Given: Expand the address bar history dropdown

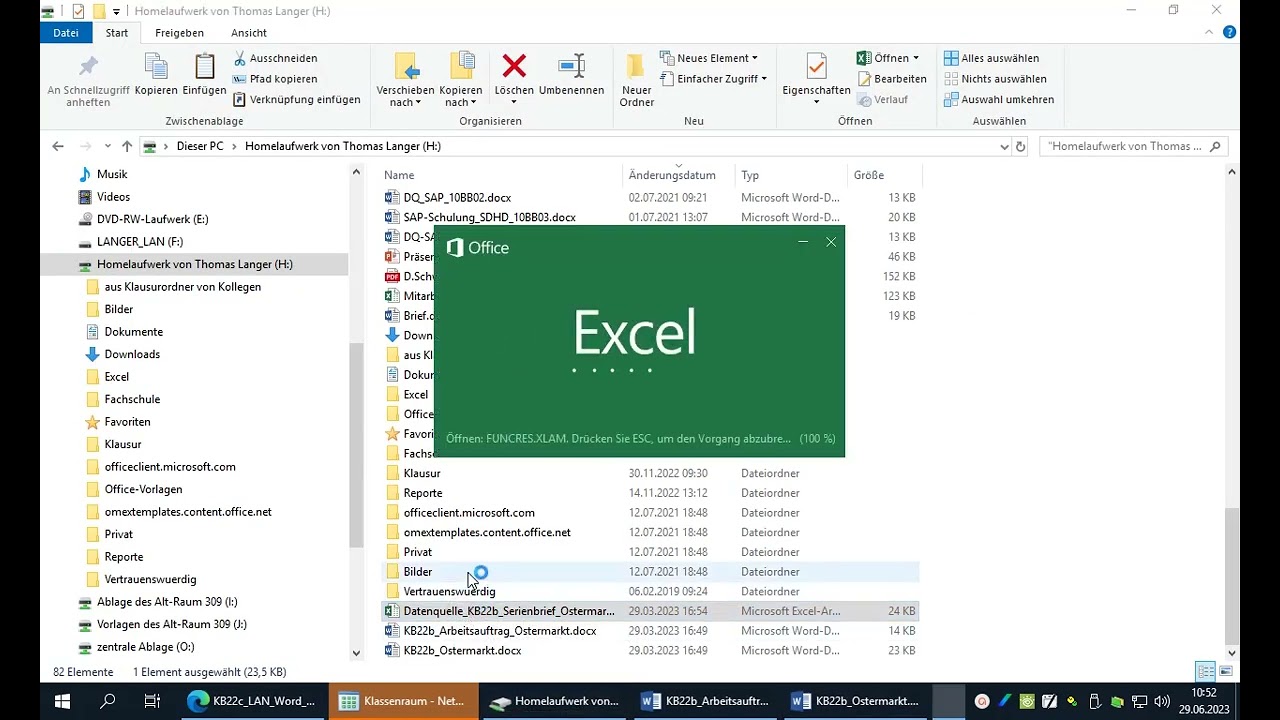Looking at the screenshot, I should tap(1004, 146).
